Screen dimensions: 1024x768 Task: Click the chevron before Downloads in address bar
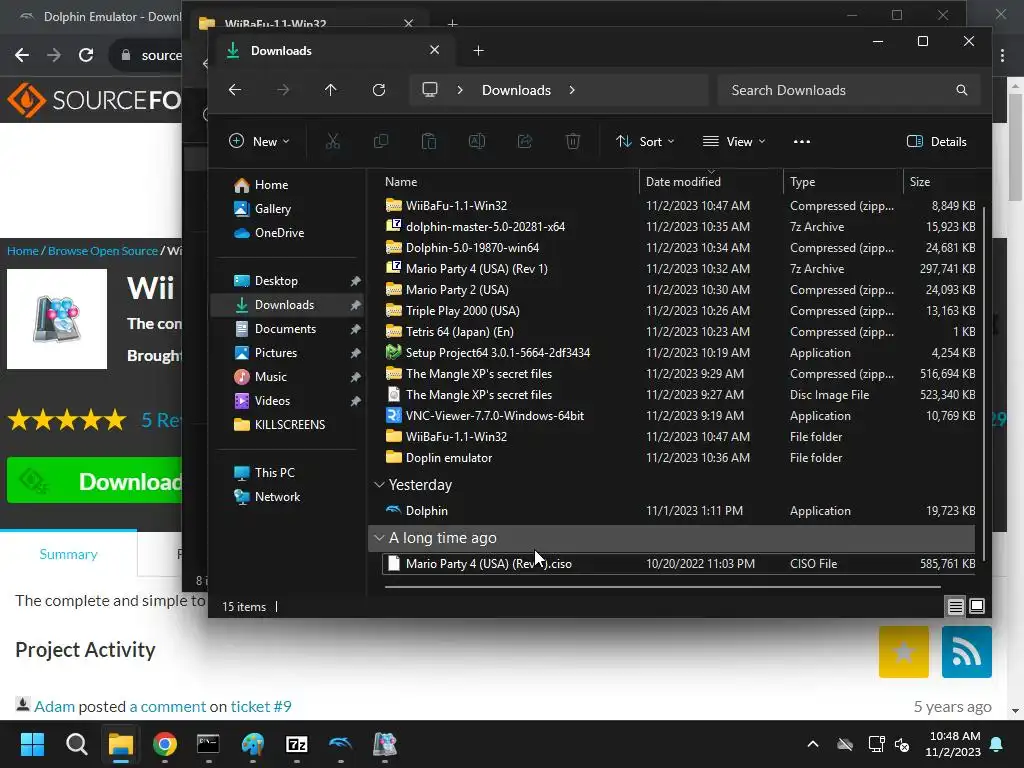pos(460,90)
